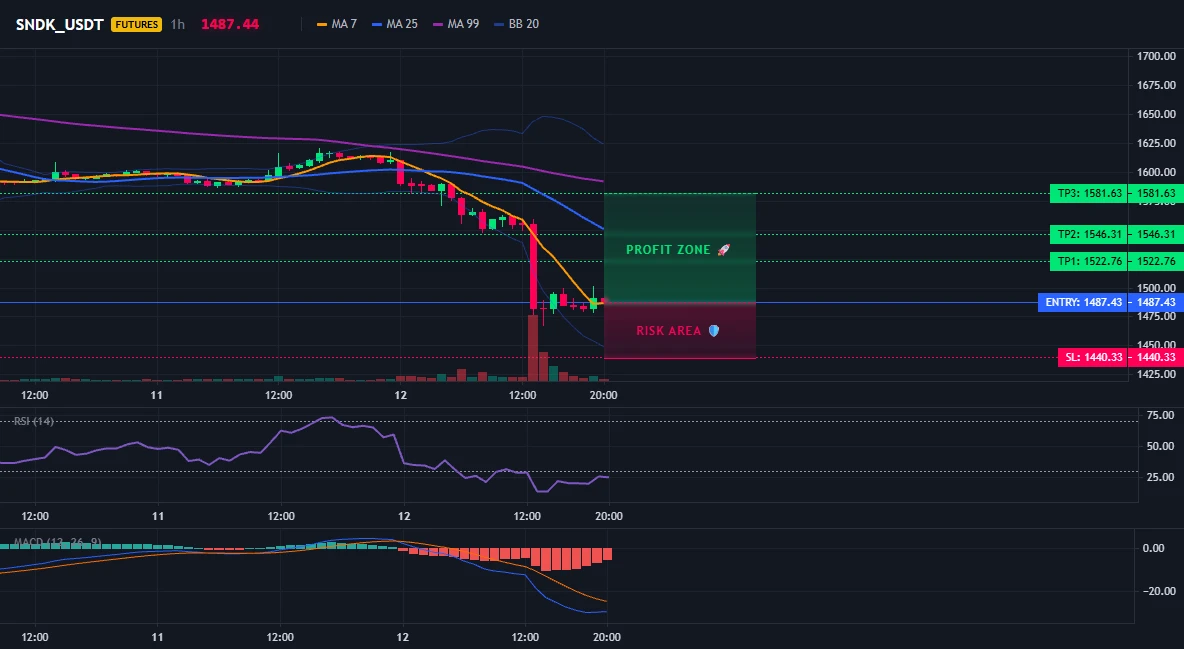Click 1650.00 on the price axis
The width and height of the screenshot is (1184, 649).
coord(1156,114)
